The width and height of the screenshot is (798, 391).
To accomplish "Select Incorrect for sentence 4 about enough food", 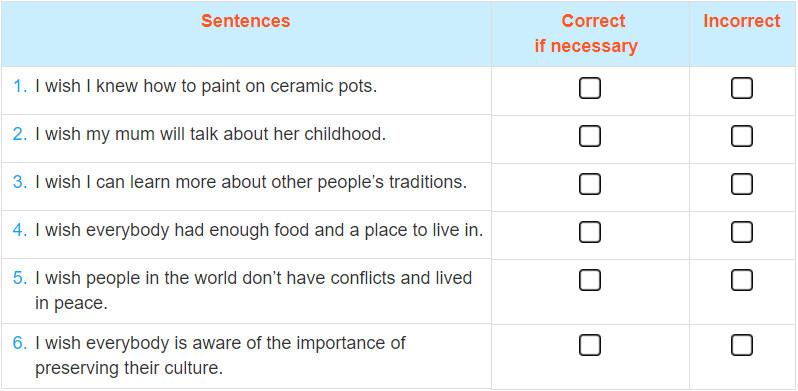I will pos(742,232).
